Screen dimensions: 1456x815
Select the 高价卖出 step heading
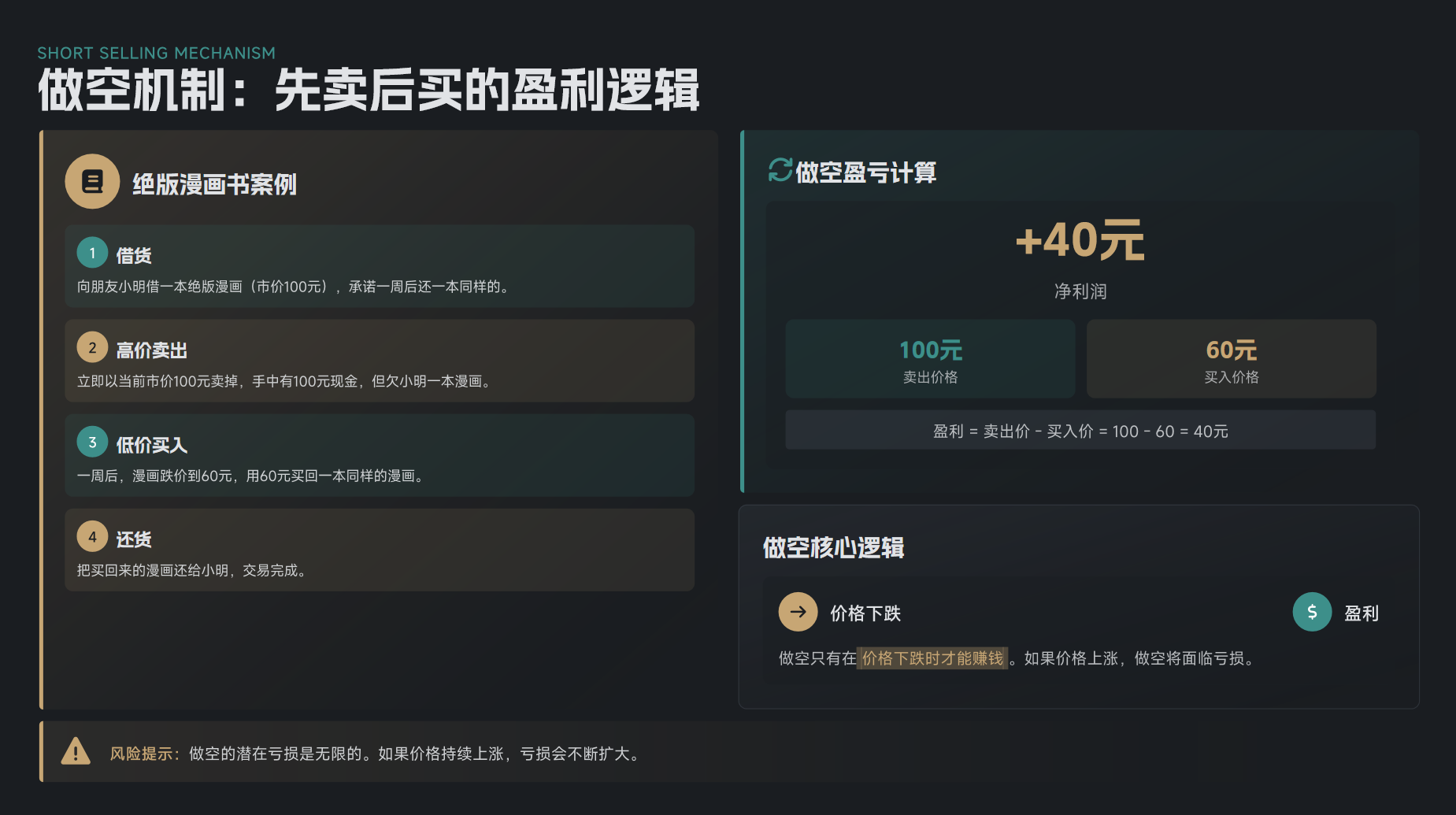tap(152, 350)
